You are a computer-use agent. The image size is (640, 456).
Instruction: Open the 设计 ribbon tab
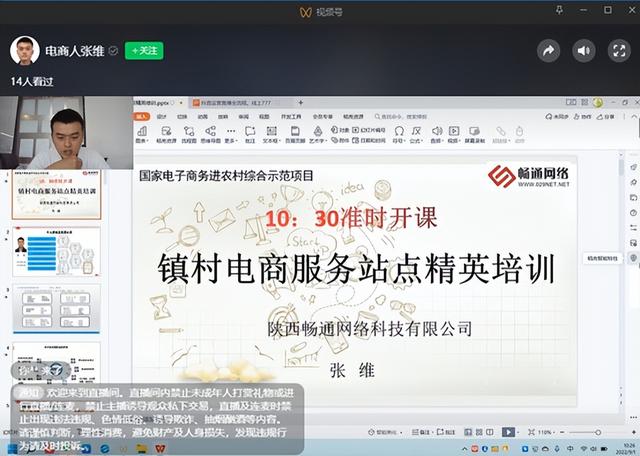click(162, 117)
